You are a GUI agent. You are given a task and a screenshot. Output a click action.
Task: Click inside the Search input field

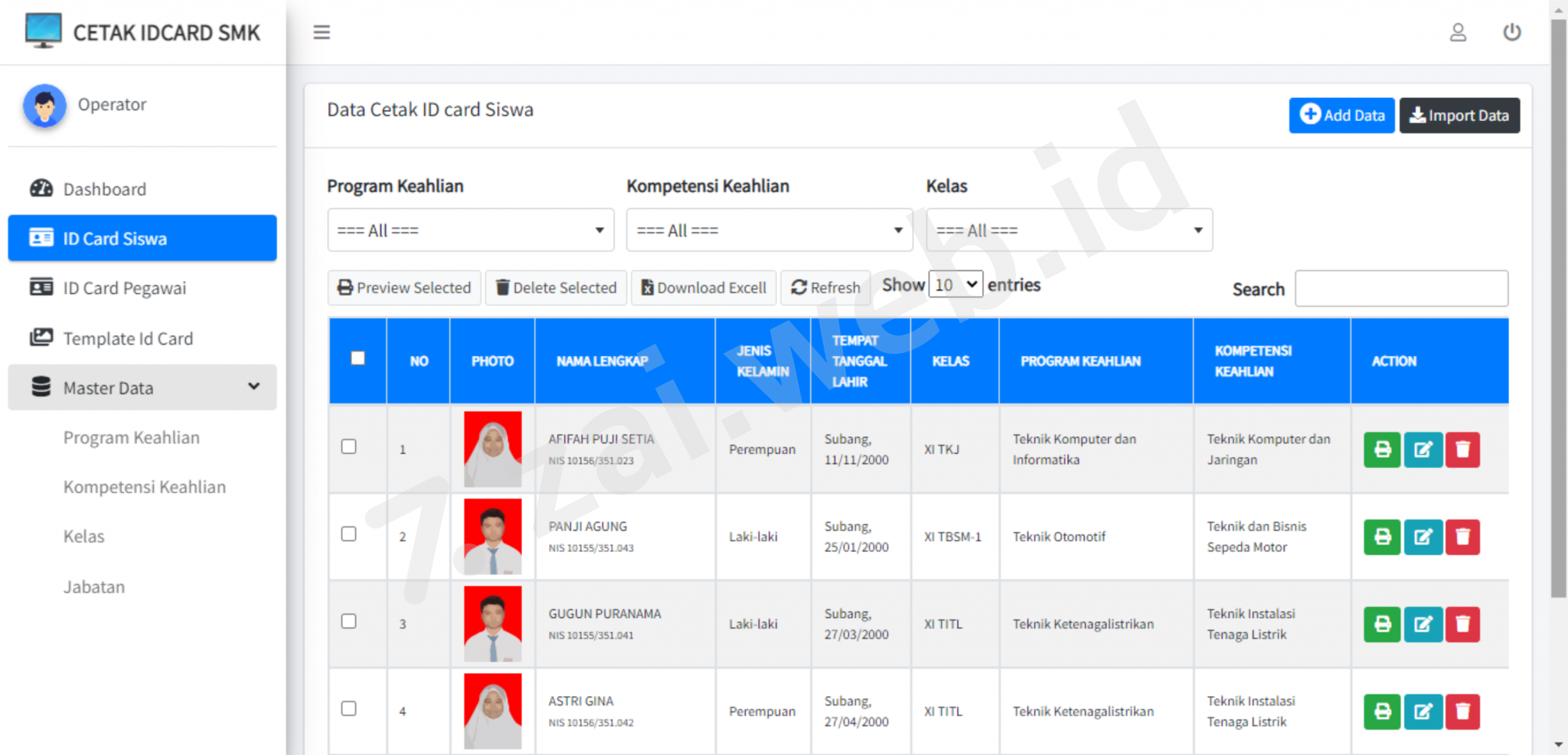tap(1401, 288)
